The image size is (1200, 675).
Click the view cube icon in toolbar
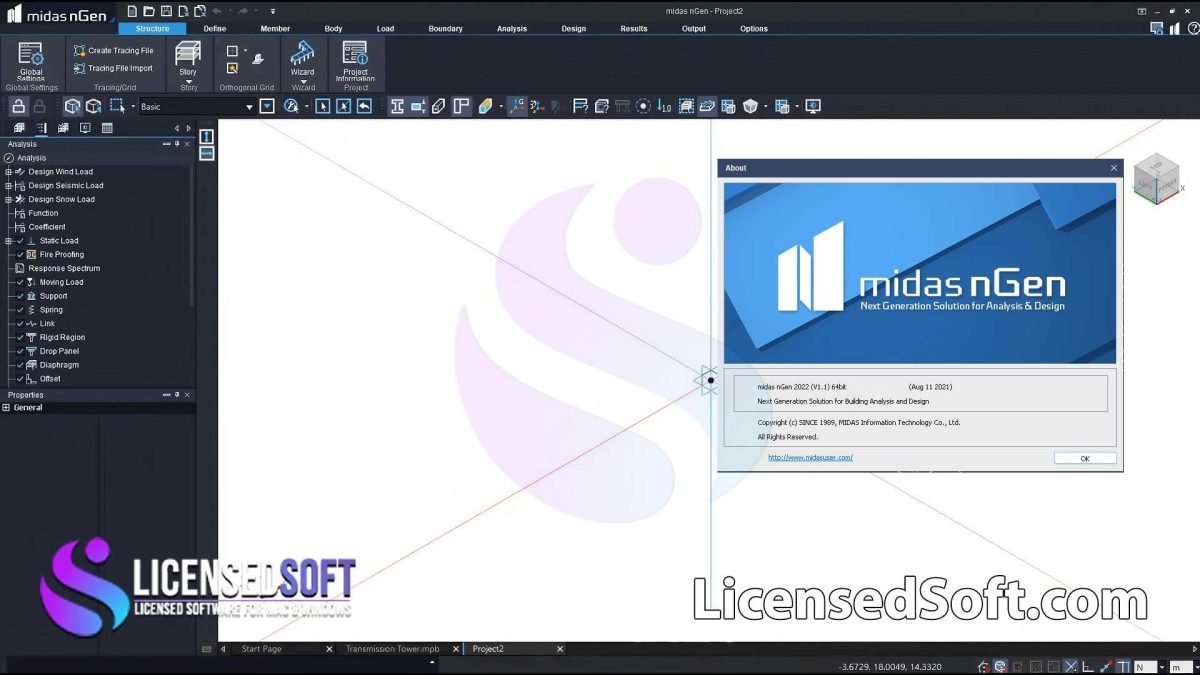pos(750,106)
